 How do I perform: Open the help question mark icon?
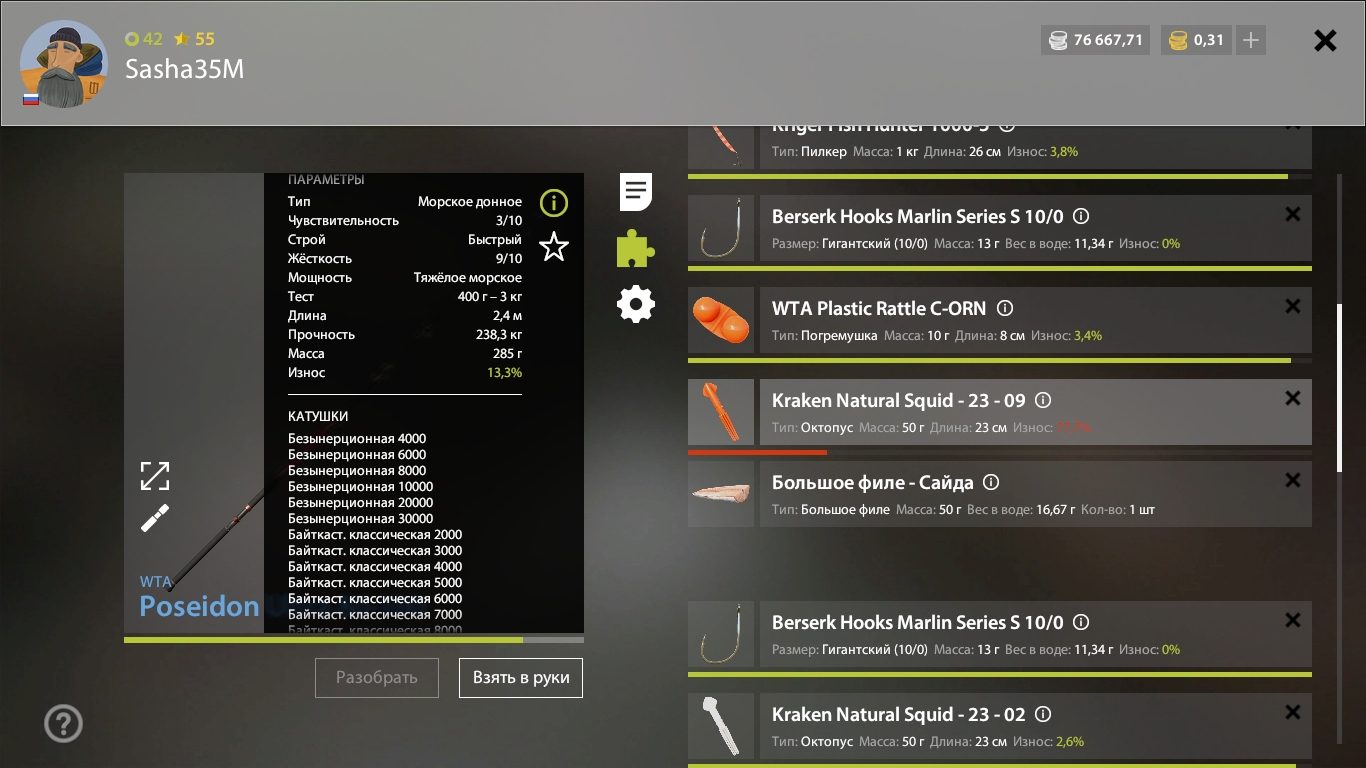64,723
